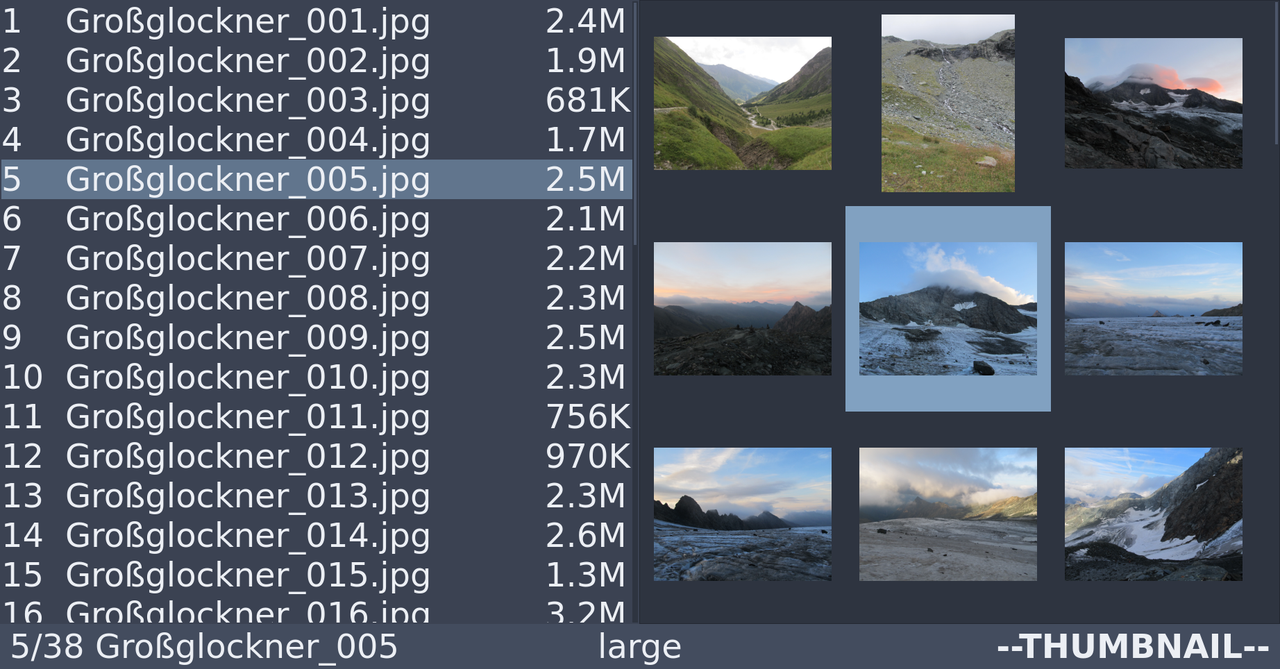Screen dimensions: 1280x669
Task: Open thumbnail with jagged rock silhouettes
Action: [742, 514]
